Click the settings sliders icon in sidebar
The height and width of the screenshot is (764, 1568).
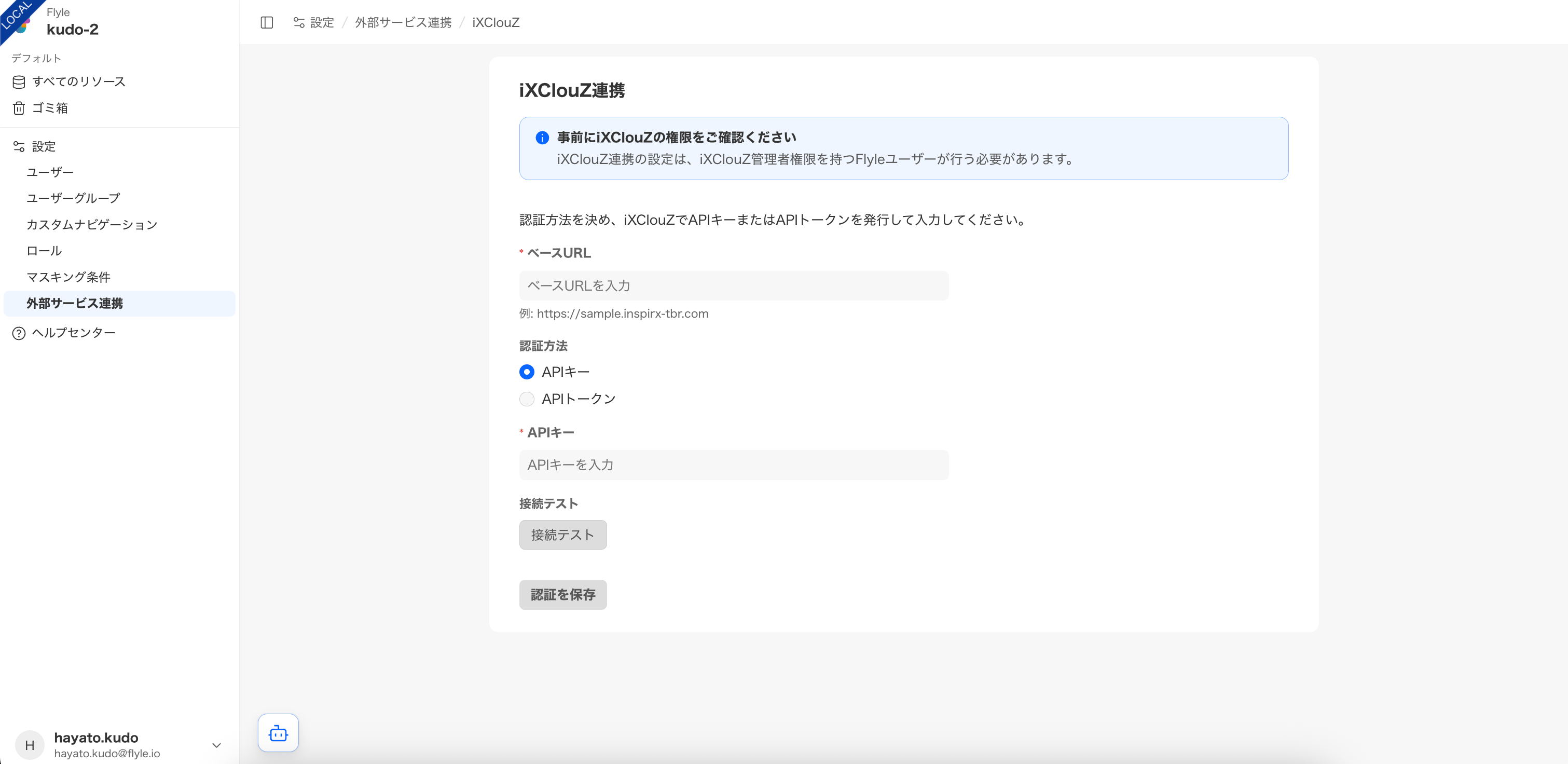point(19,147)
